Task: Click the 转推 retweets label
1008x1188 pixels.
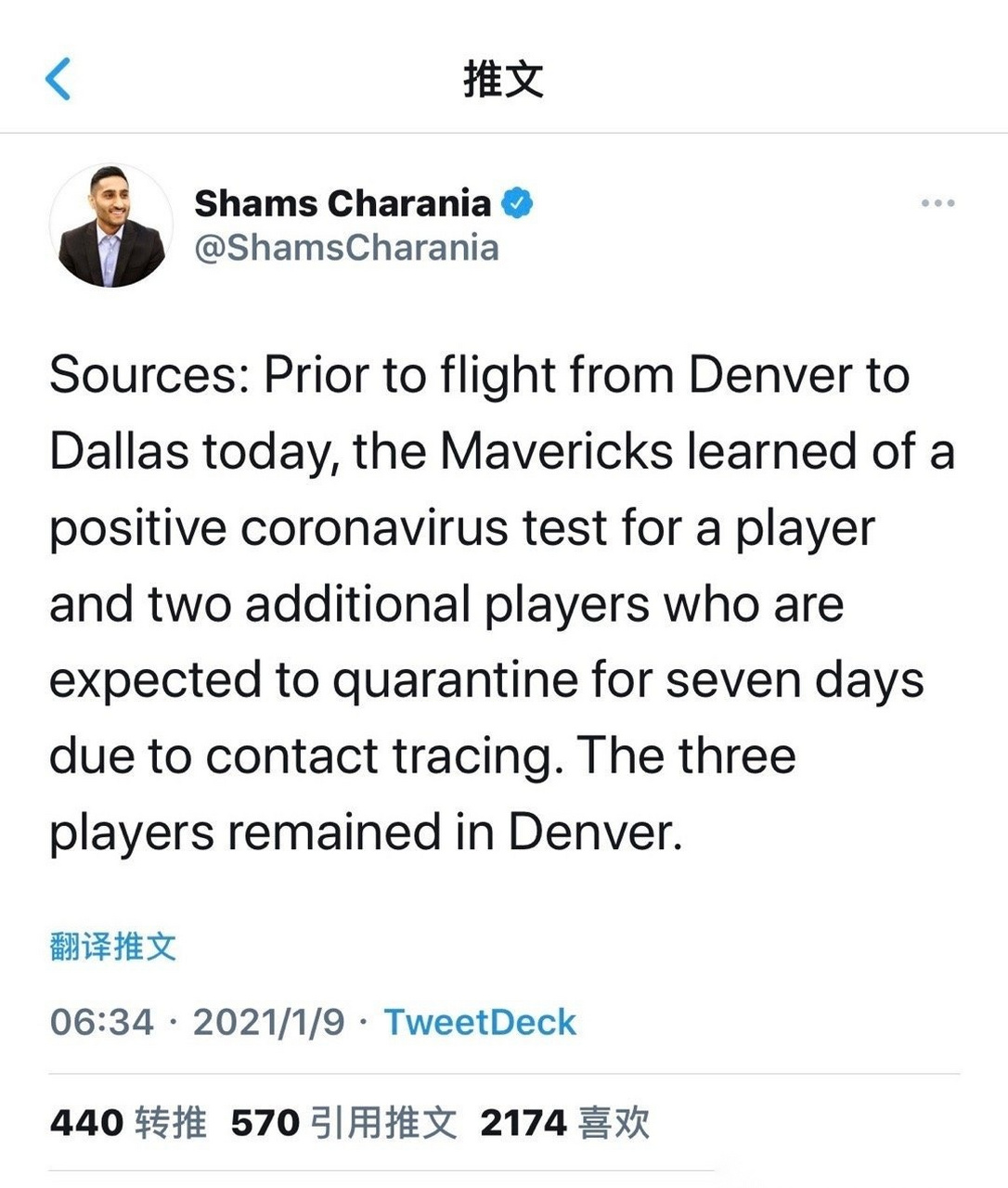Action: (x=171, y=1122)
